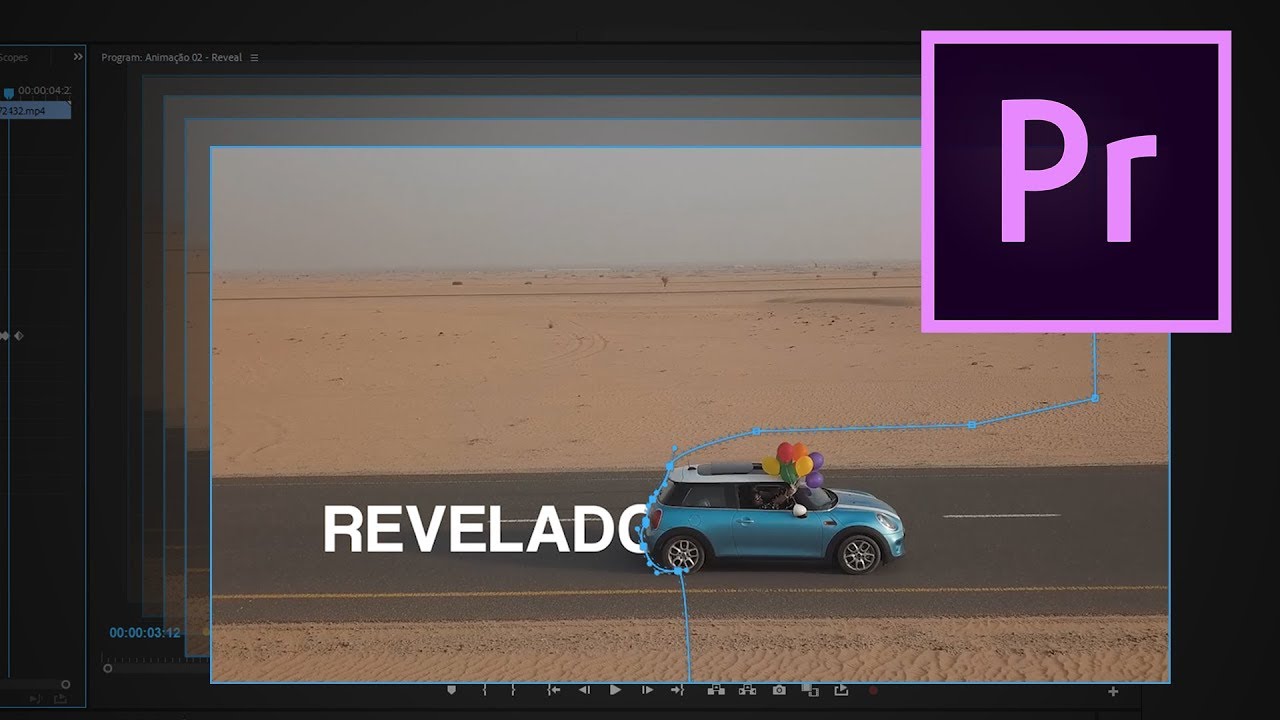Viewport: 1280px width, 720px height.
Task: Click the keyframe diamond in left panel
Action: [x=18, y=336]
